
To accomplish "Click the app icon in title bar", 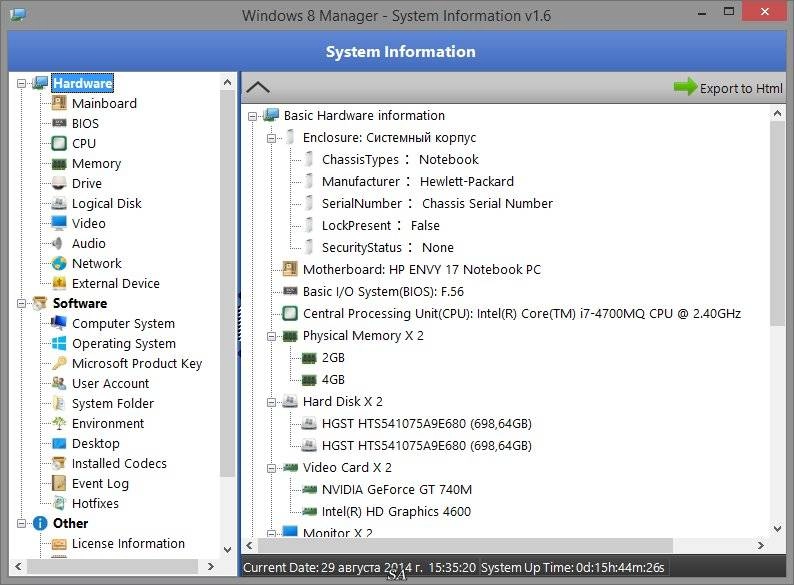I will tap(17, 14).
